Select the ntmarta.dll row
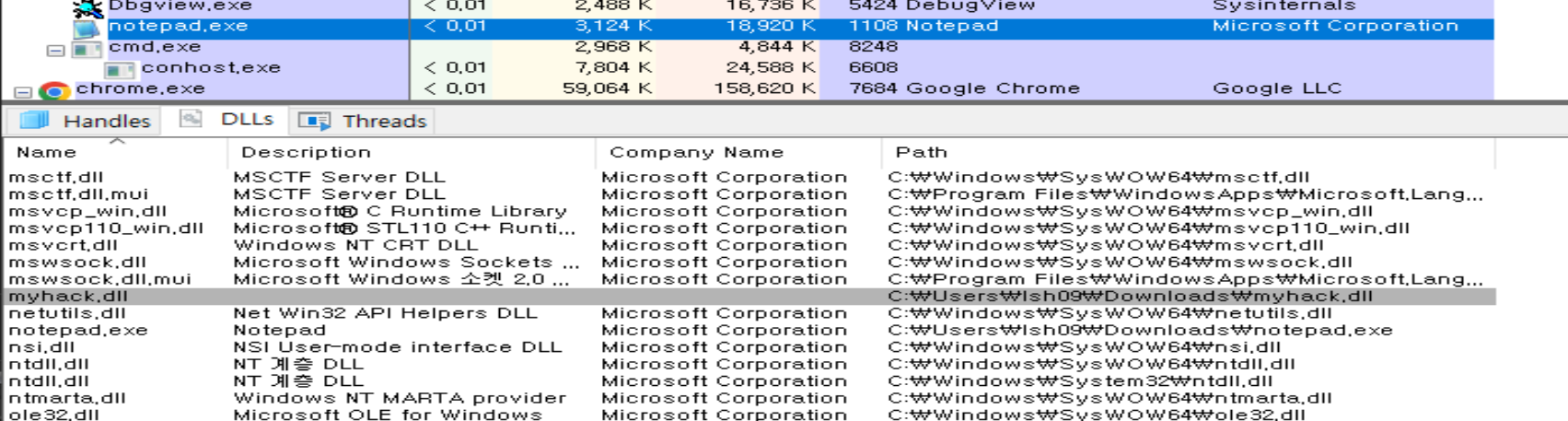 pyautogui.click(x=749, y=399)
